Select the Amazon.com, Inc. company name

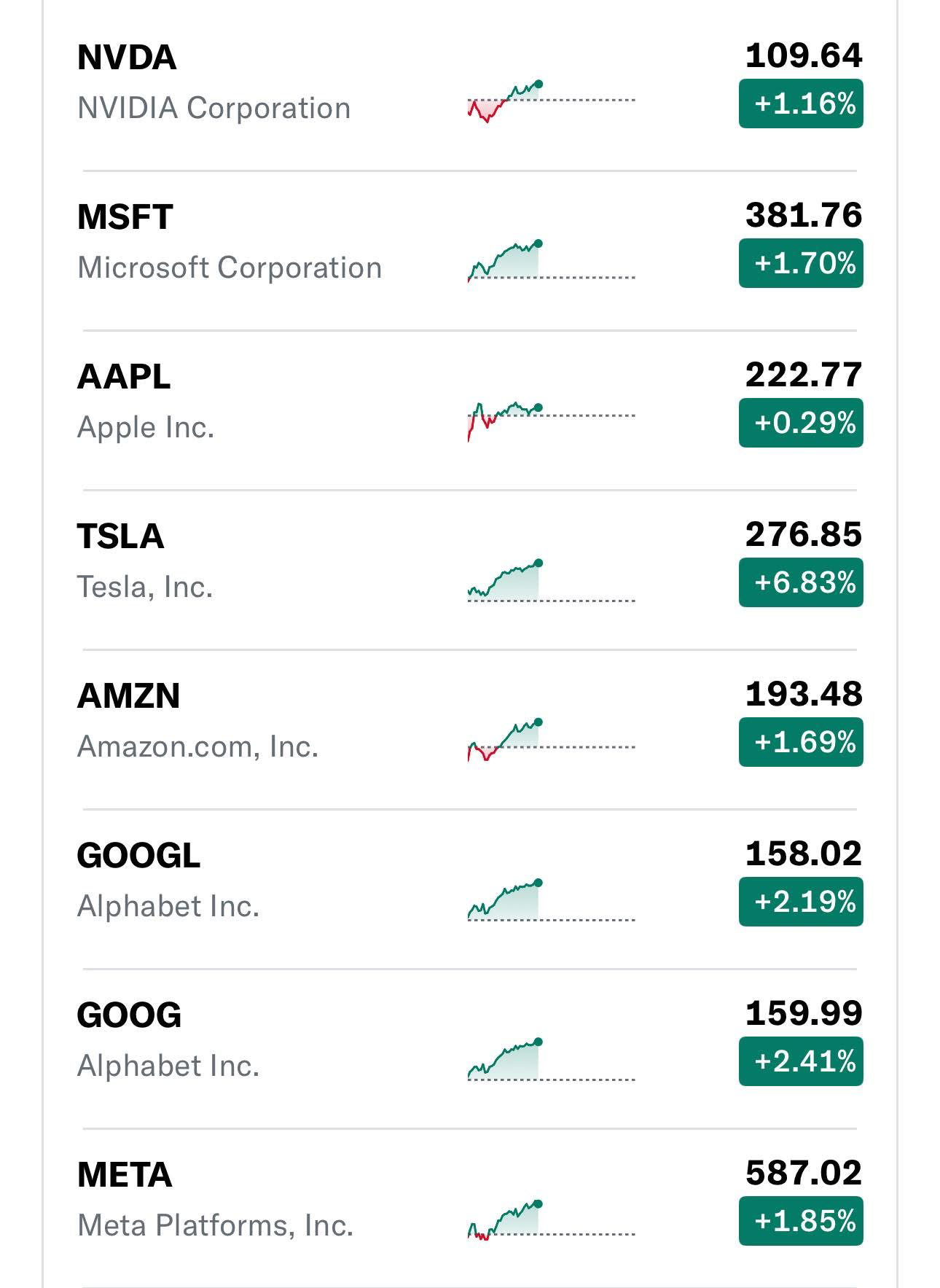point(197,746)
